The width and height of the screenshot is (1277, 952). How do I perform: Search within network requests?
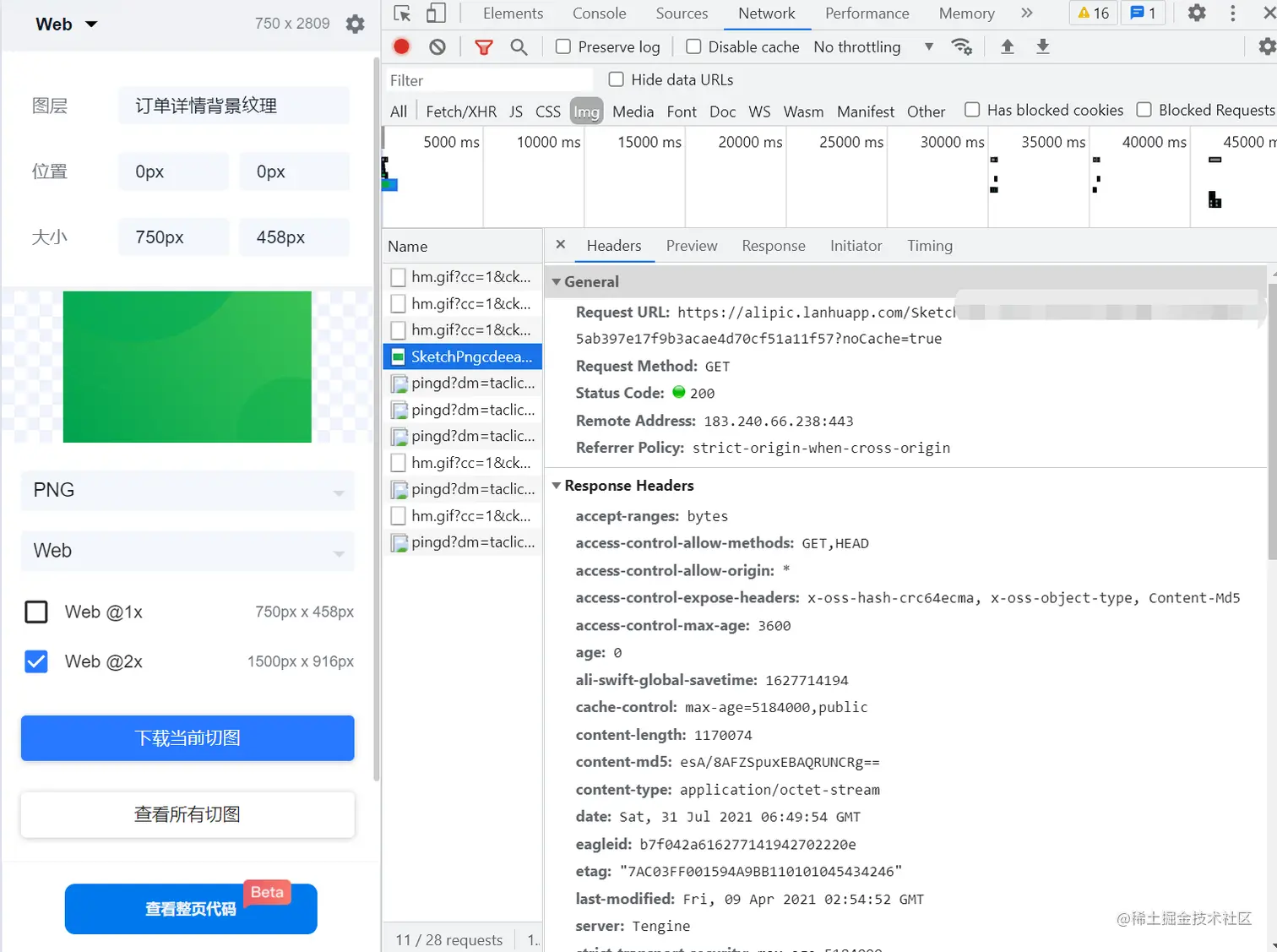coord(519,46)
